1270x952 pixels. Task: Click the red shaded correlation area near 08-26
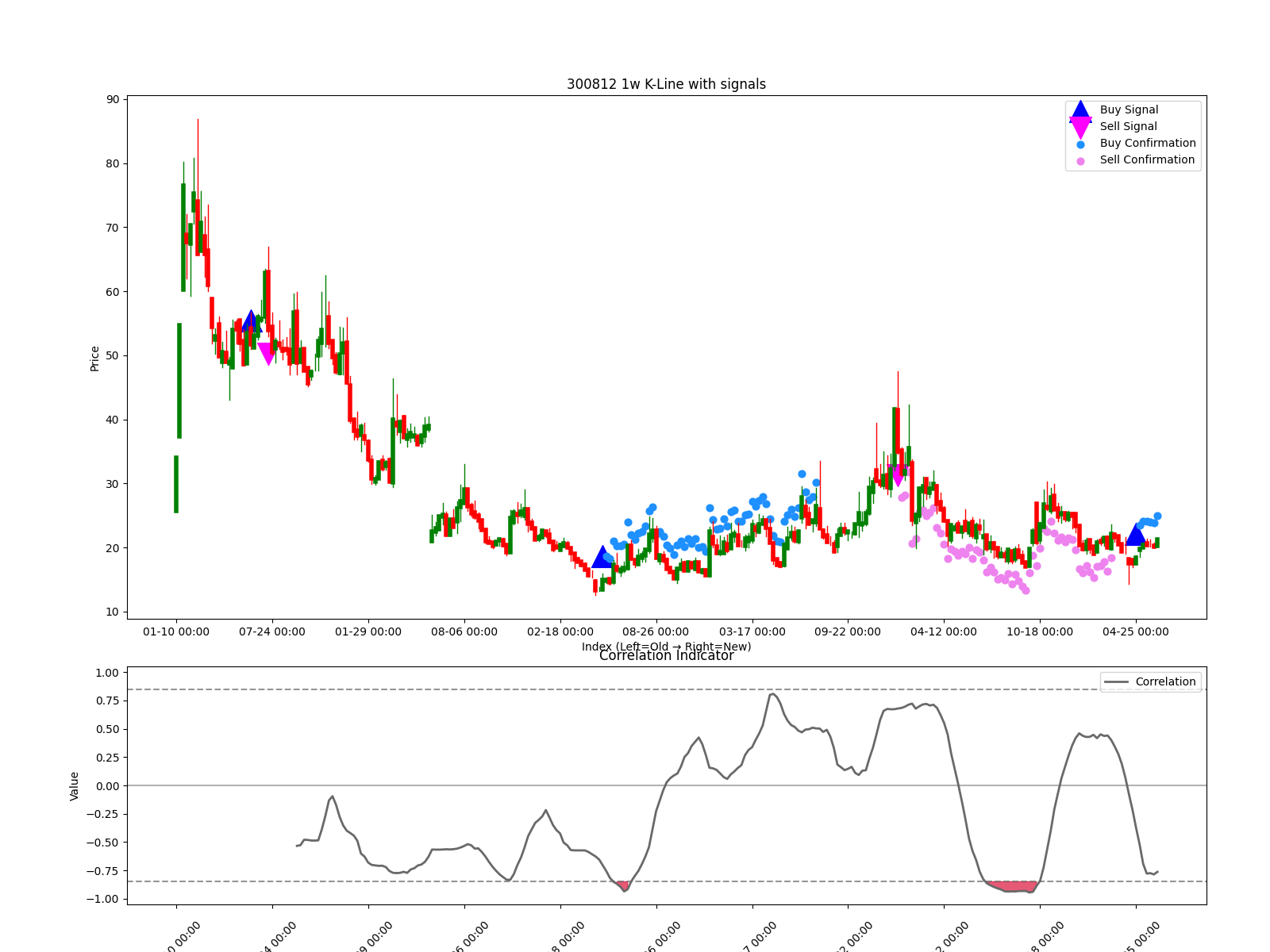pyautogui.click(x=622, y=885)
